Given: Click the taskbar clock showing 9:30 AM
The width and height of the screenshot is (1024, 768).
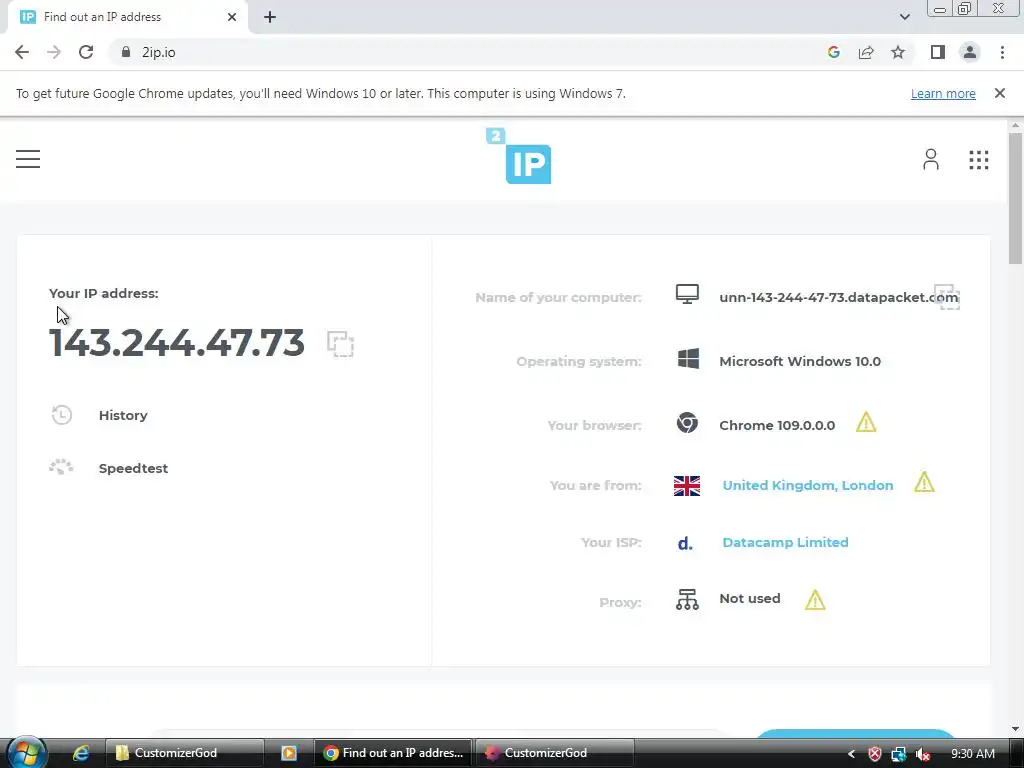Looking at the screenshot, I should coord(972,754).
